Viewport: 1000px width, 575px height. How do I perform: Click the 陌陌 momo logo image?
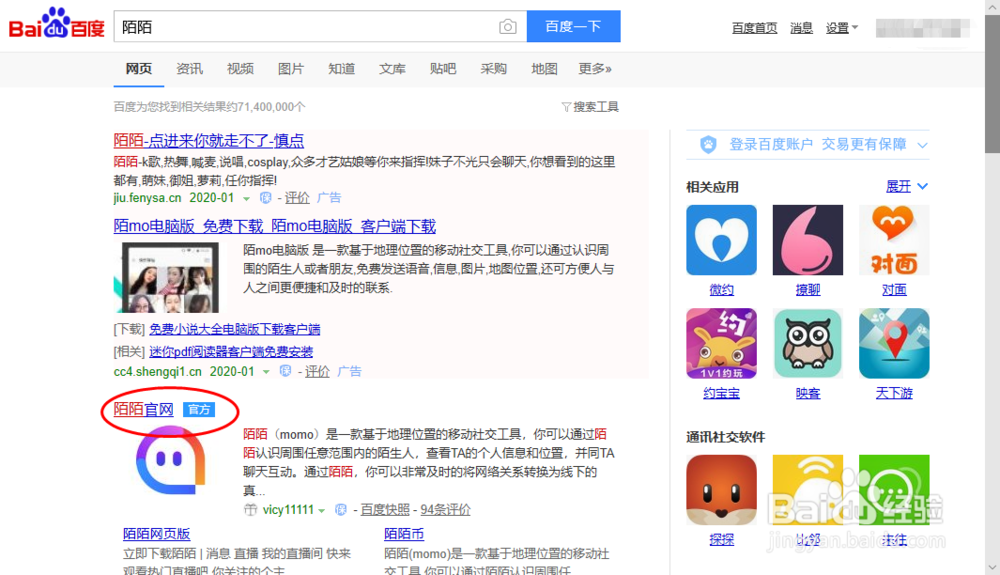point(170,460)
